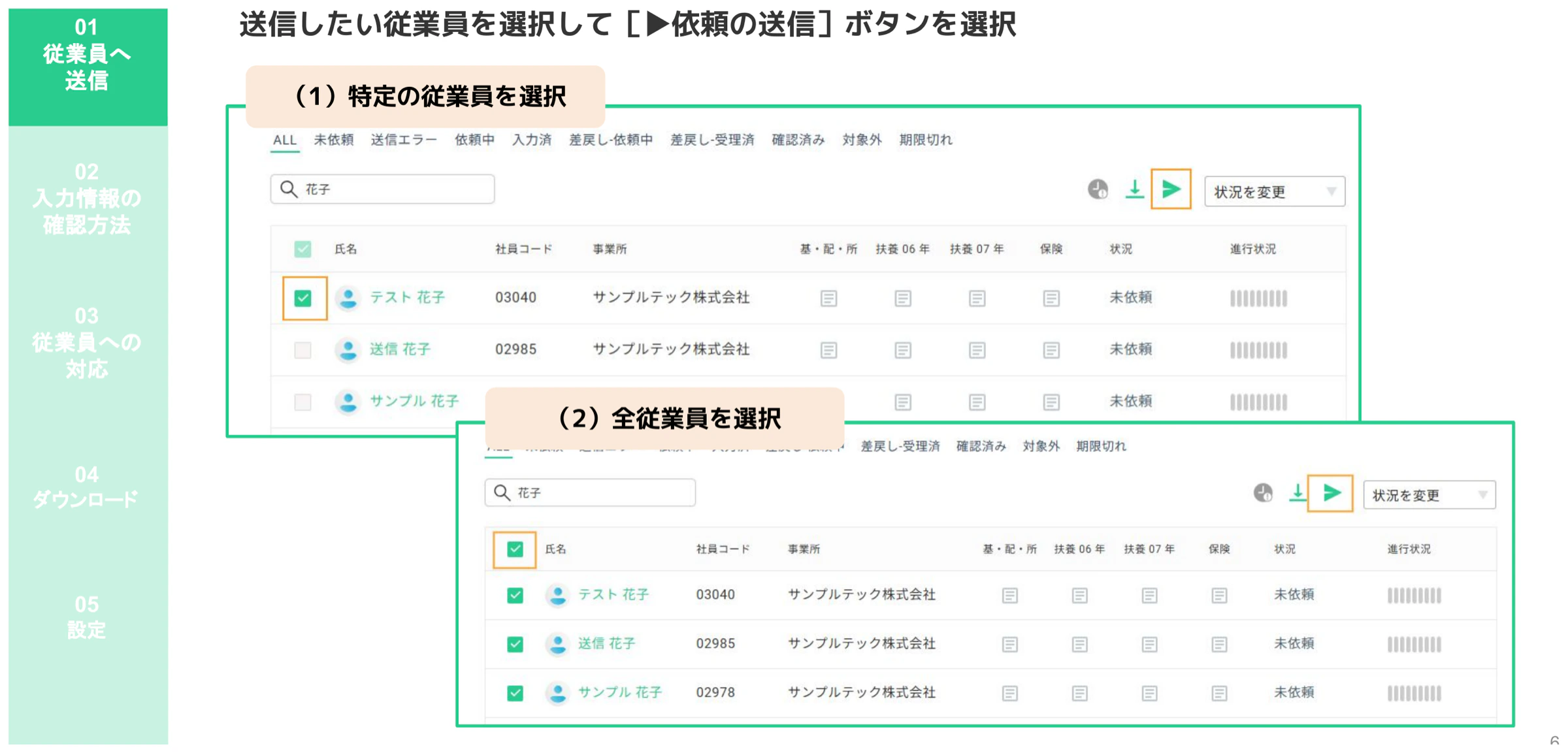Check the サンプル 花子 checkbox in upper panel
The width and height of the screenshot is (1568, 753).
click(302, 402)
